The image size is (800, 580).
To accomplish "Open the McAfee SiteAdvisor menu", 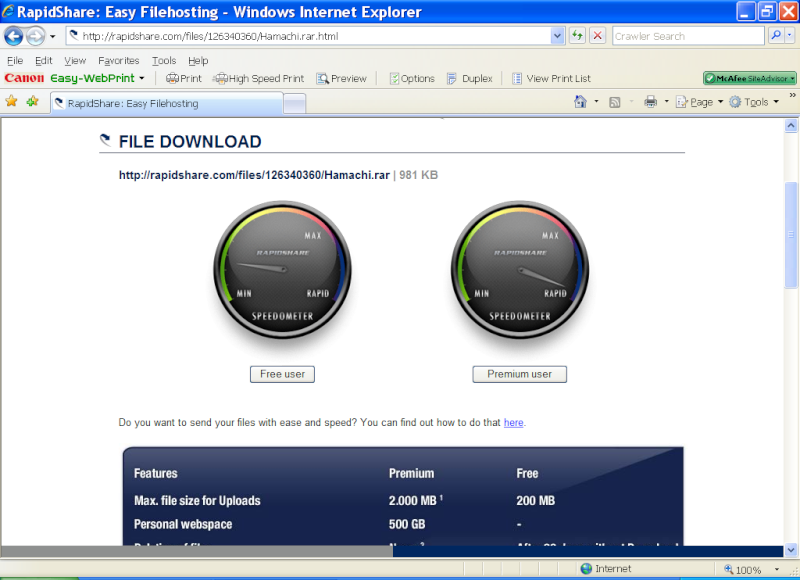I will click(749, 78).
